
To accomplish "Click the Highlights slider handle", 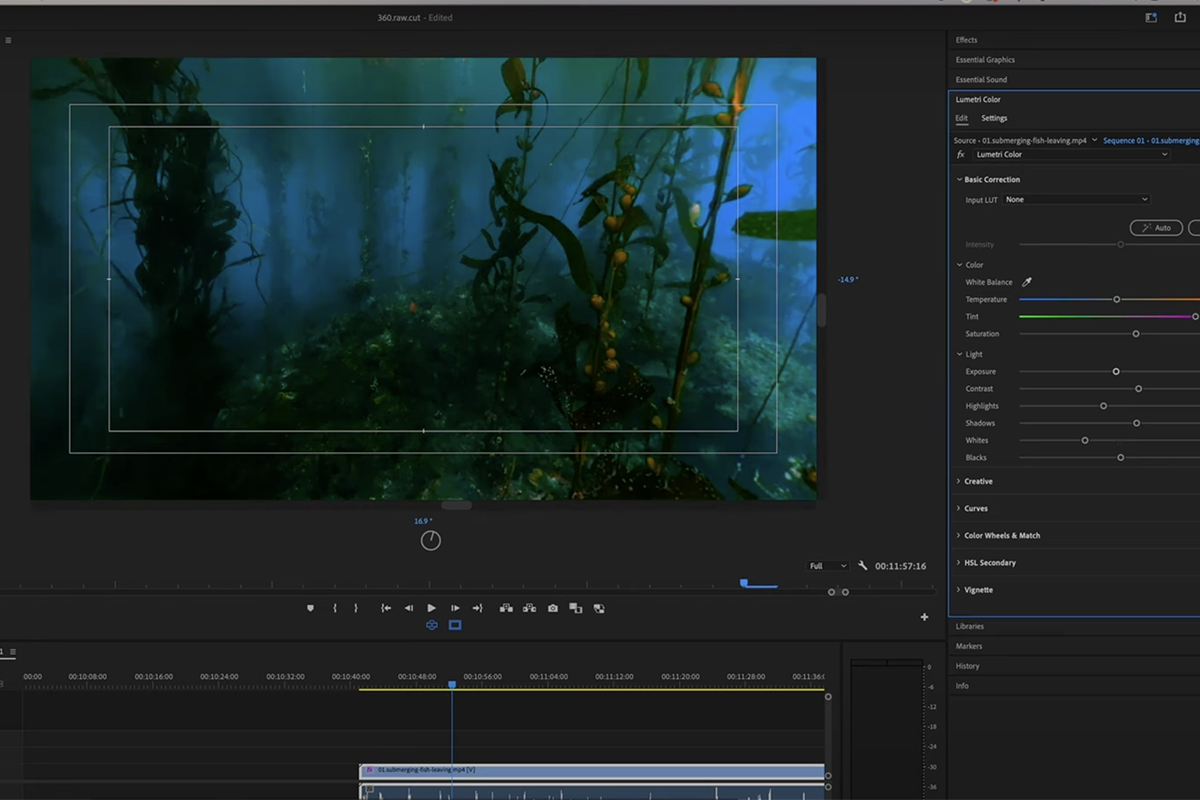I will tap(1104, 406).
